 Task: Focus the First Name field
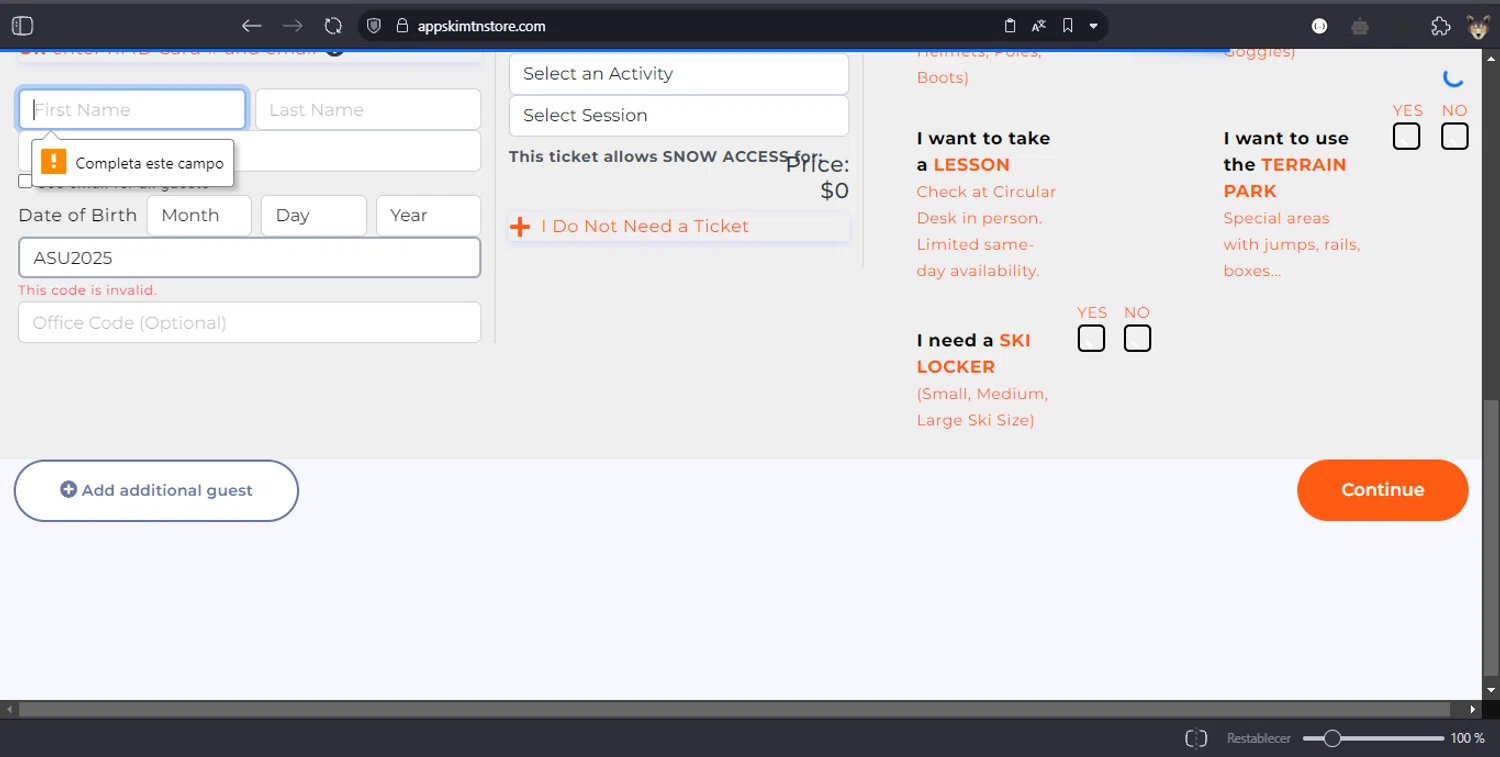(x=132, y=110)
